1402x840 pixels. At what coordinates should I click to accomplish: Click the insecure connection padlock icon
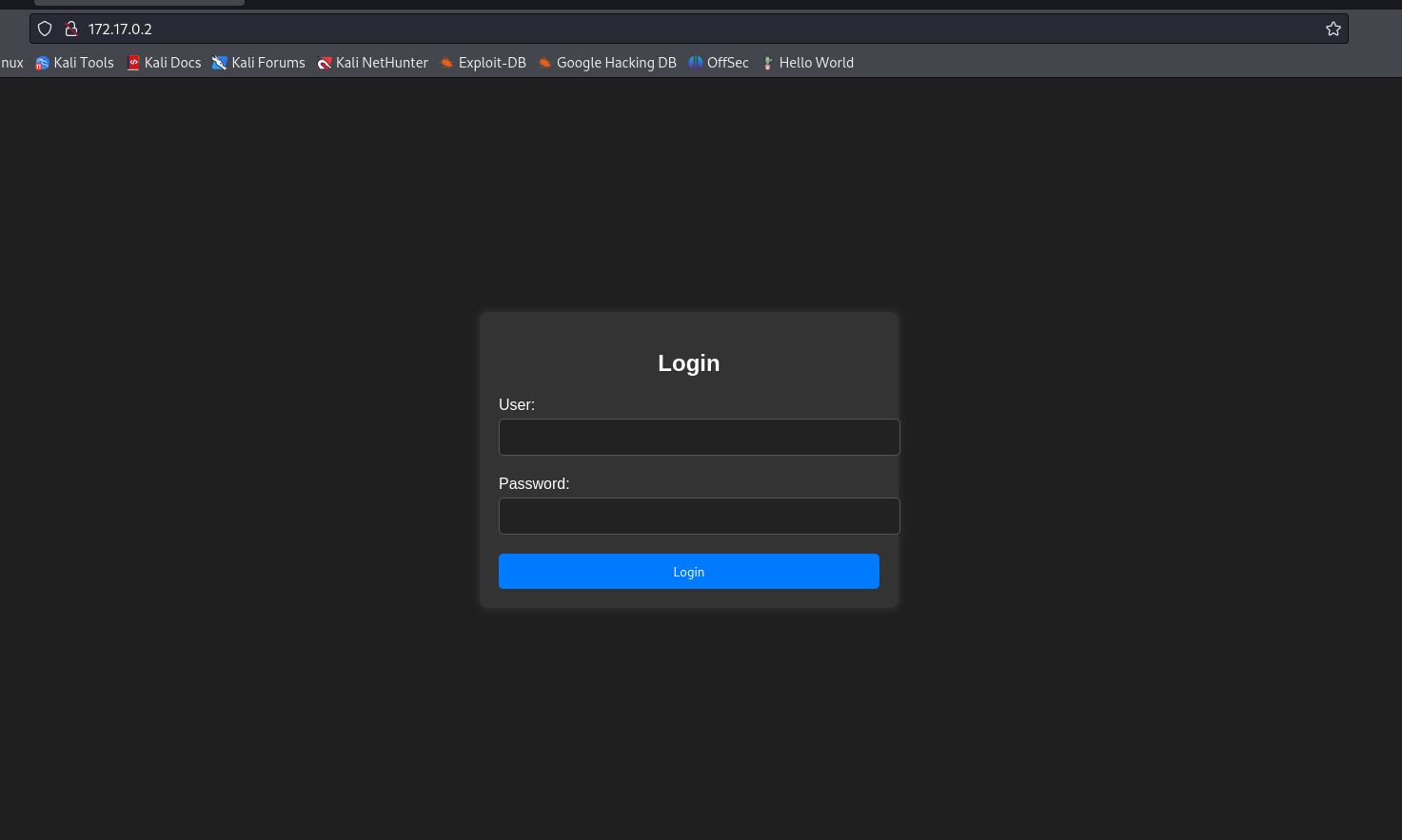70,29
